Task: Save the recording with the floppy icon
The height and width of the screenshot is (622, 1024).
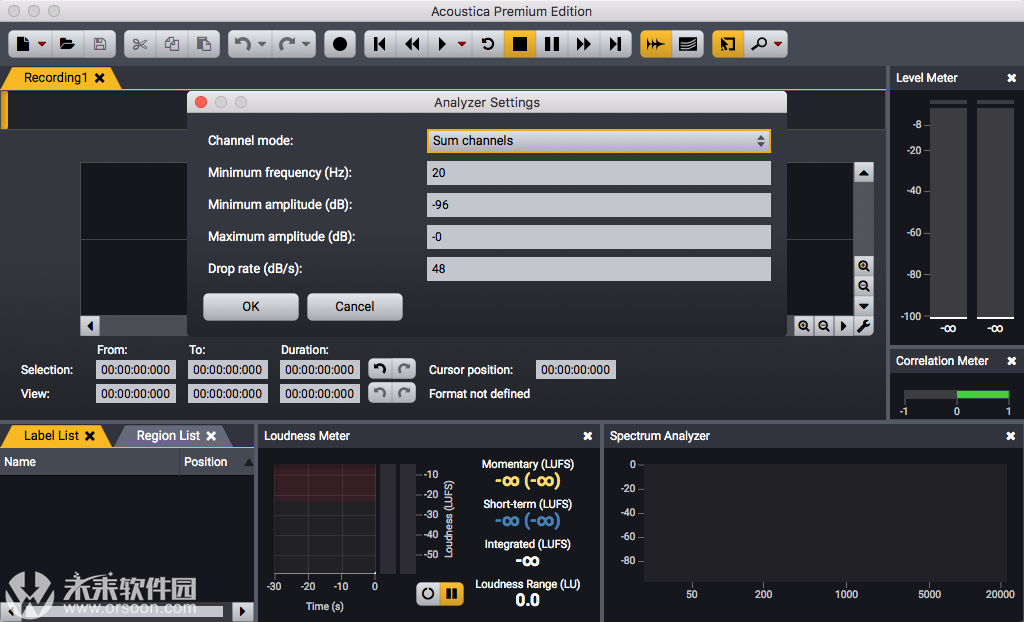Action: pyautogui.click(x=100, y=44)
